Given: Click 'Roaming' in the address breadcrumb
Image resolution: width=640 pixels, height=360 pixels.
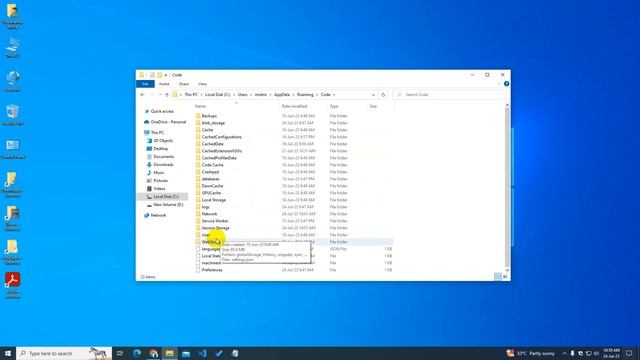Looking at the screenshot, I should click(x=305, y=95).
